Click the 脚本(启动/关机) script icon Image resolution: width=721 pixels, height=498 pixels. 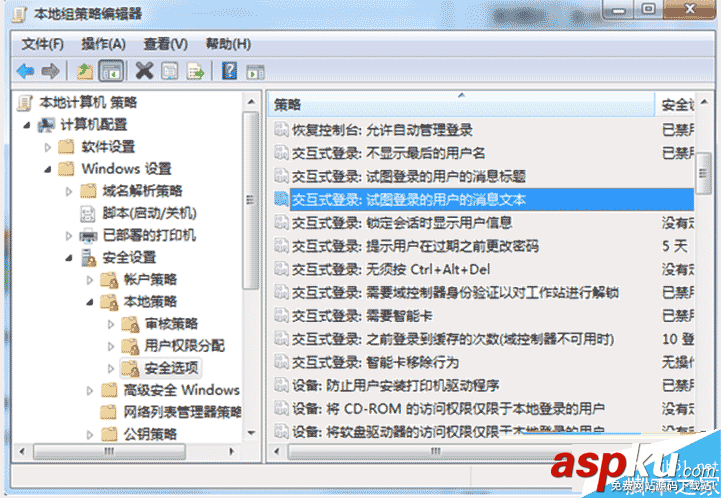tap(87, 213)
